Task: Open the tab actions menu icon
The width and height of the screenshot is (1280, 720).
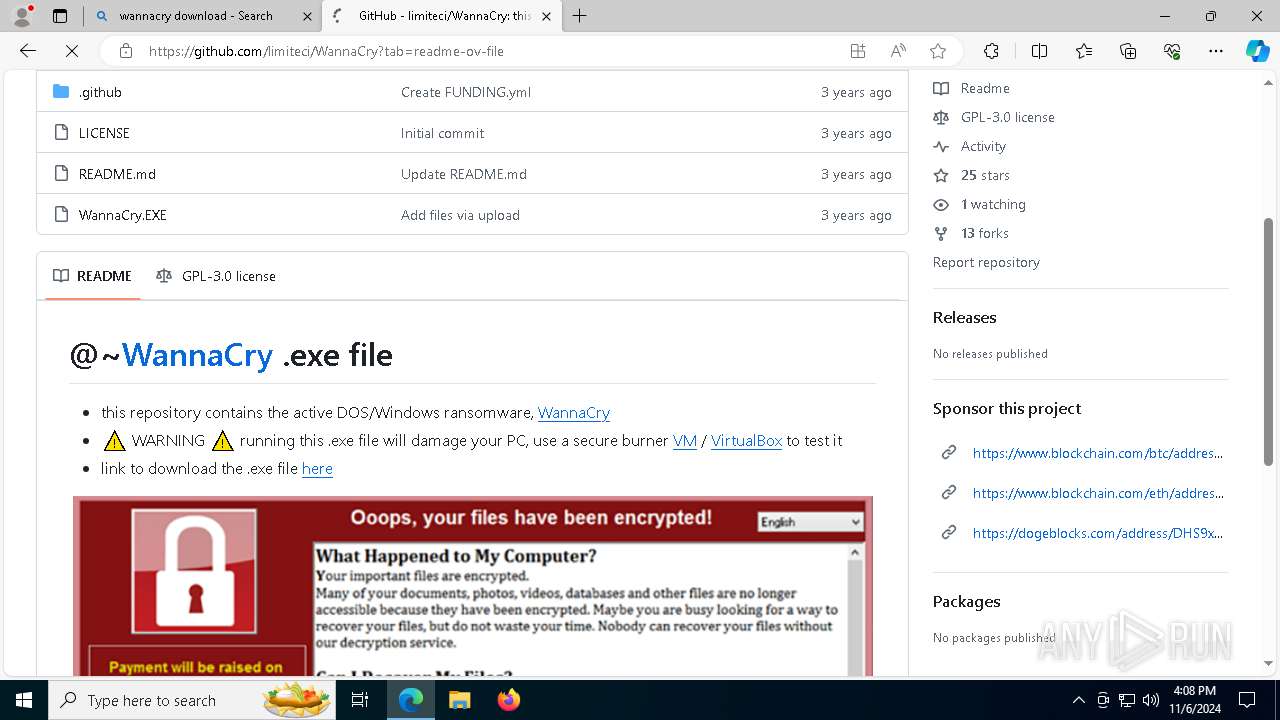Action: click(x=60, y=16)
